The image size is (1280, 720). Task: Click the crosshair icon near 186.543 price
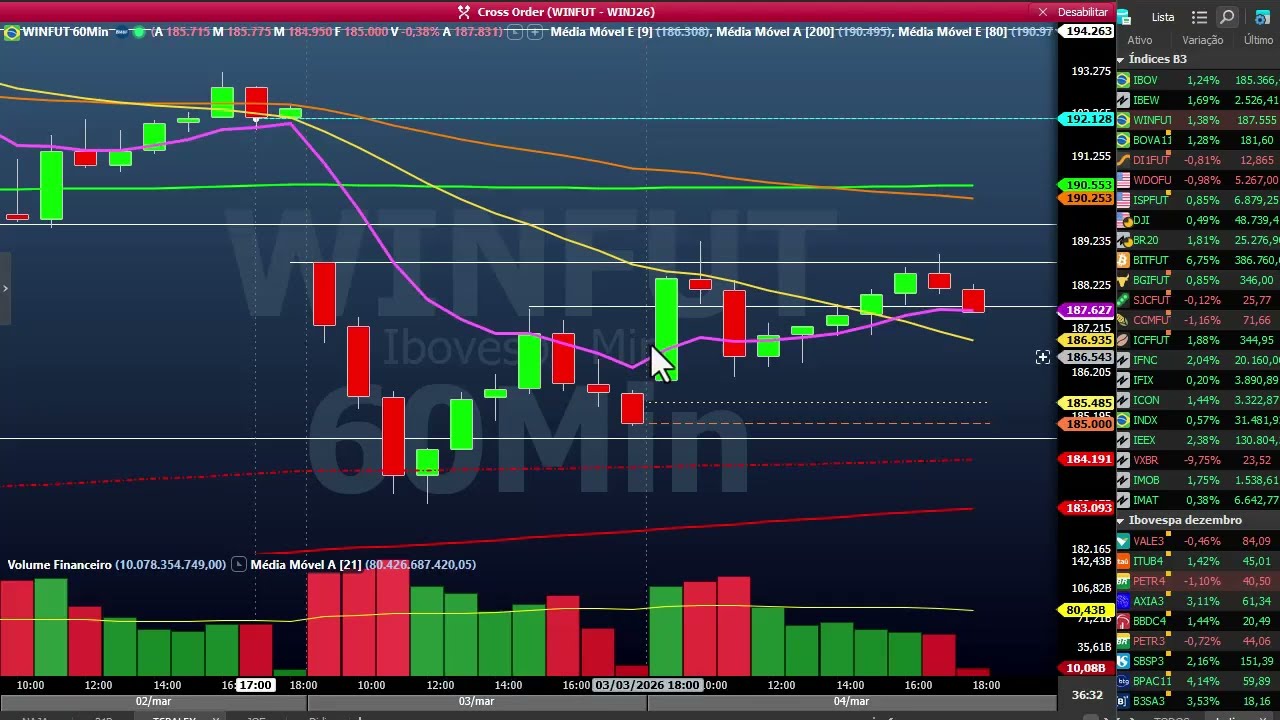tap(1043, 357)
